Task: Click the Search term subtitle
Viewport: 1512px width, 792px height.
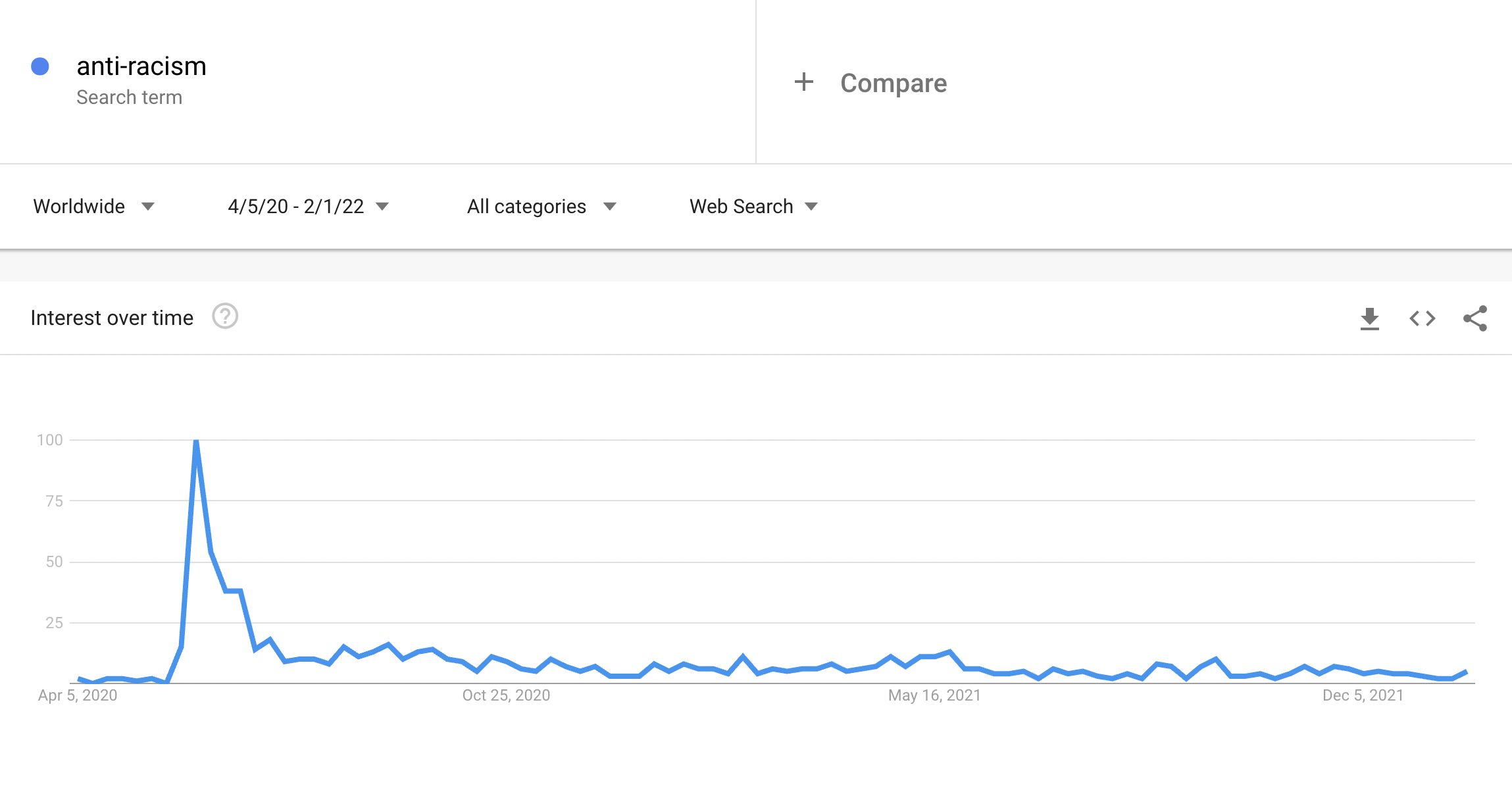Action: click(129, 97)
